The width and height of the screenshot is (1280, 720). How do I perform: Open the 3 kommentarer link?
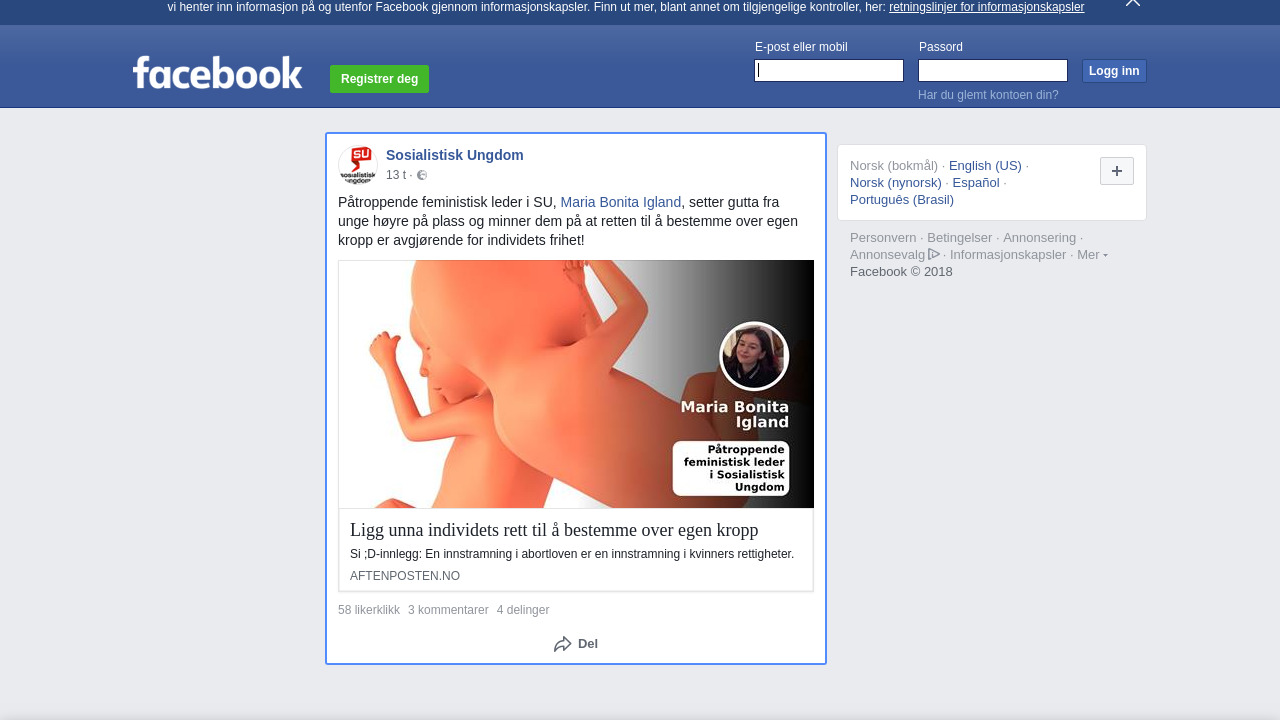(448, 610)
